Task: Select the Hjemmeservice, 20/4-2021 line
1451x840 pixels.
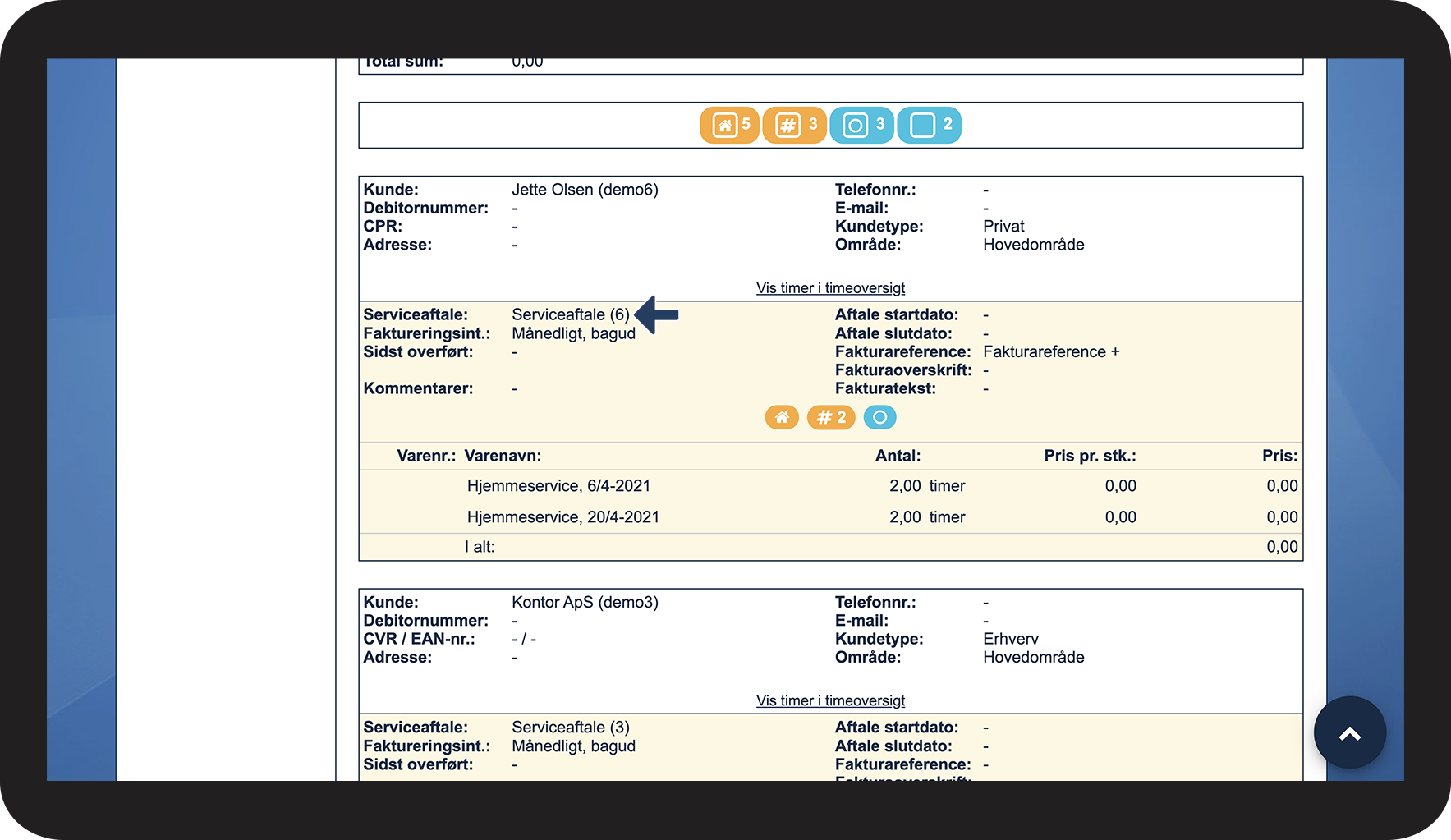Action: pyautogui.click(x=562, y=517)
